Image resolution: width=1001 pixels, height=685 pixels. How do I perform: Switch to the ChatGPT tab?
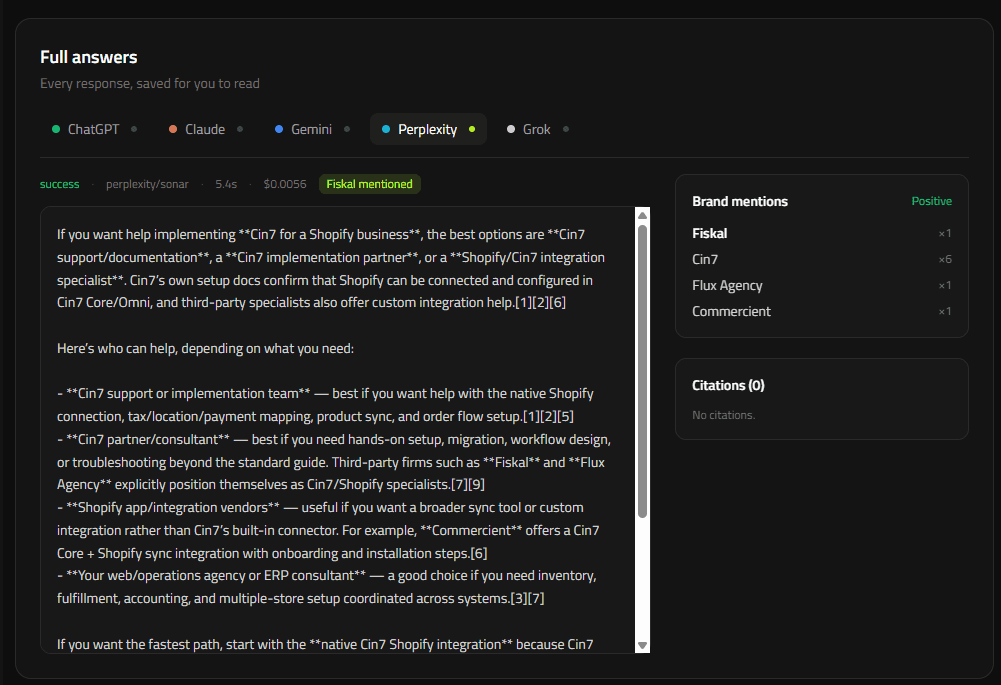coord(94,129)
